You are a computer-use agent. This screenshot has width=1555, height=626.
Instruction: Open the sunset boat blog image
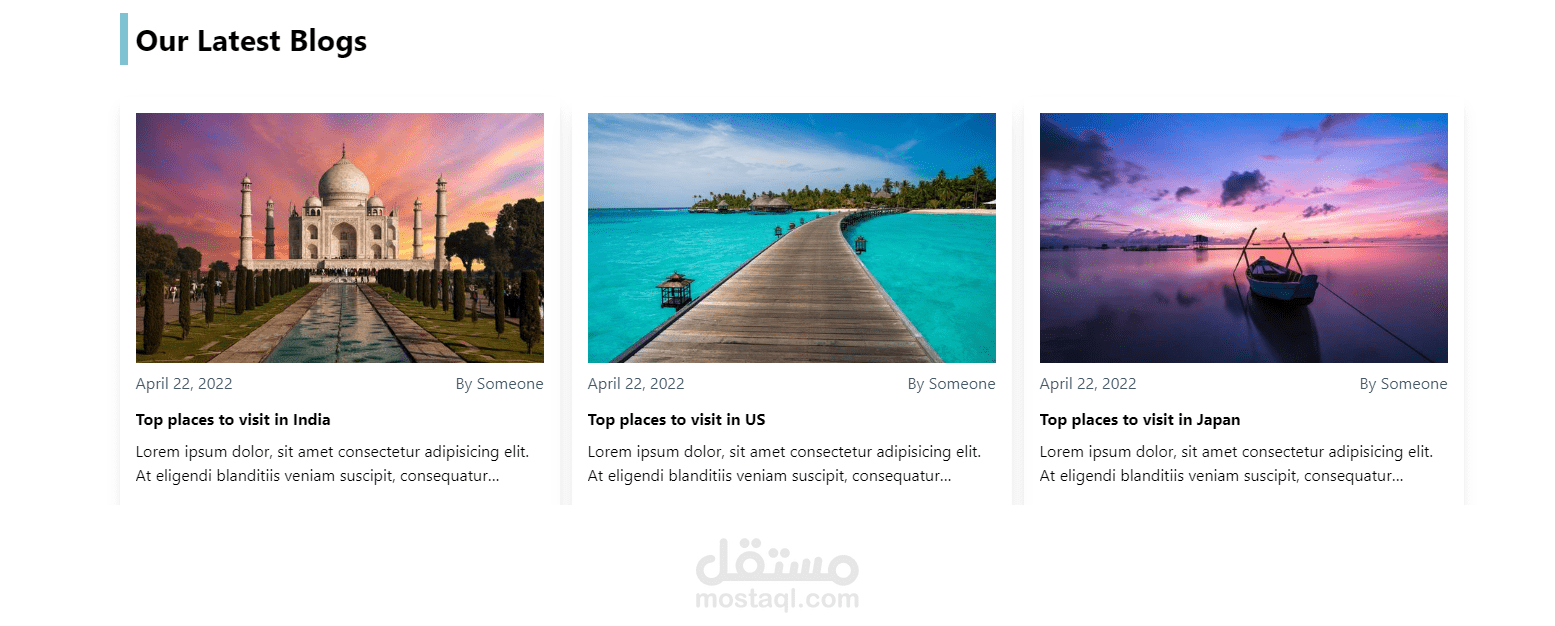1244,238
